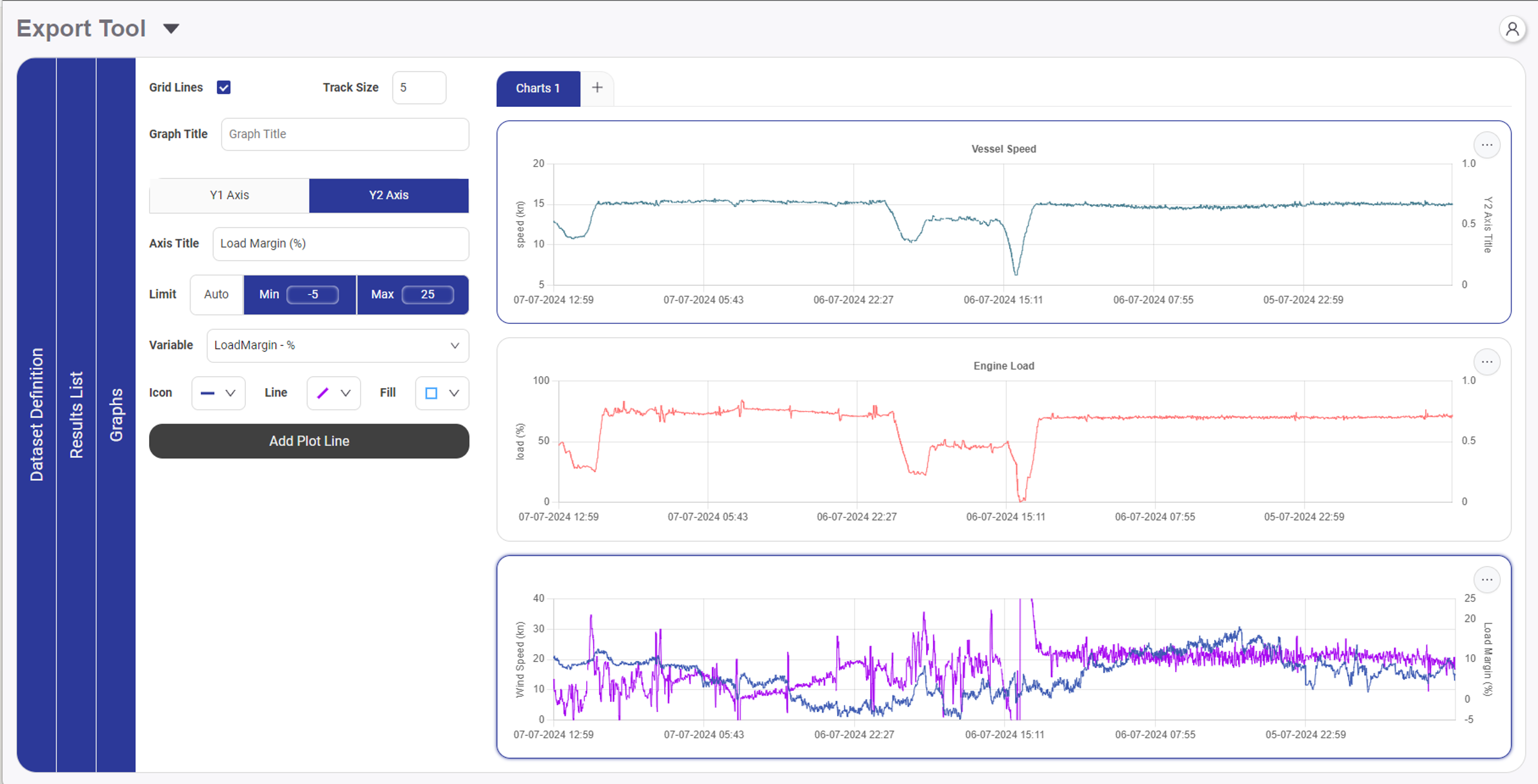Click the Wind Speed (kn) axis label
Viewport: 1538px width, 784px height.
click(x=520, y=659)
